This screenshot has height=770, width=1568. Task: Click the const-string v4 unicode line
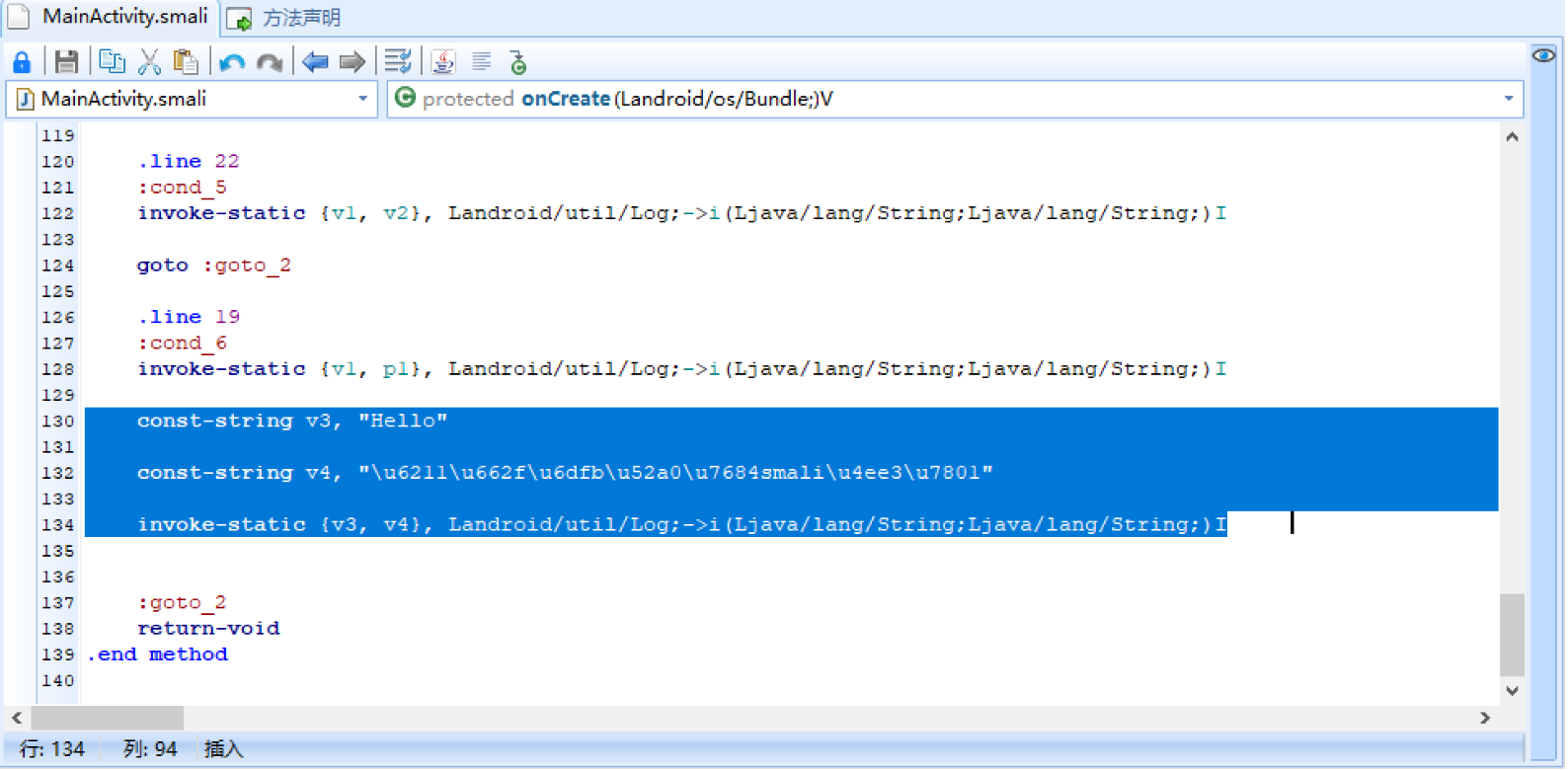[x=565, y=473]
